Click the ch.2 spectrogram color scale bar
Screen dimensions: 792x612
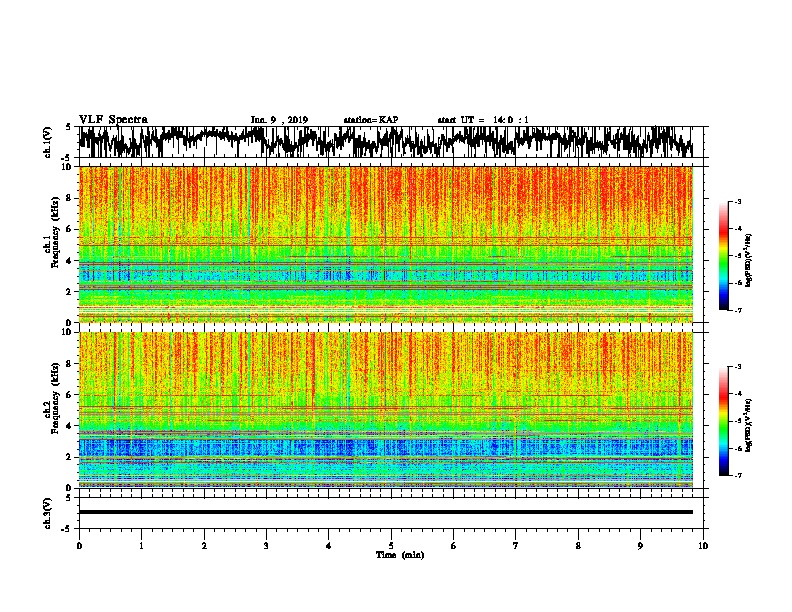point(724,421)
